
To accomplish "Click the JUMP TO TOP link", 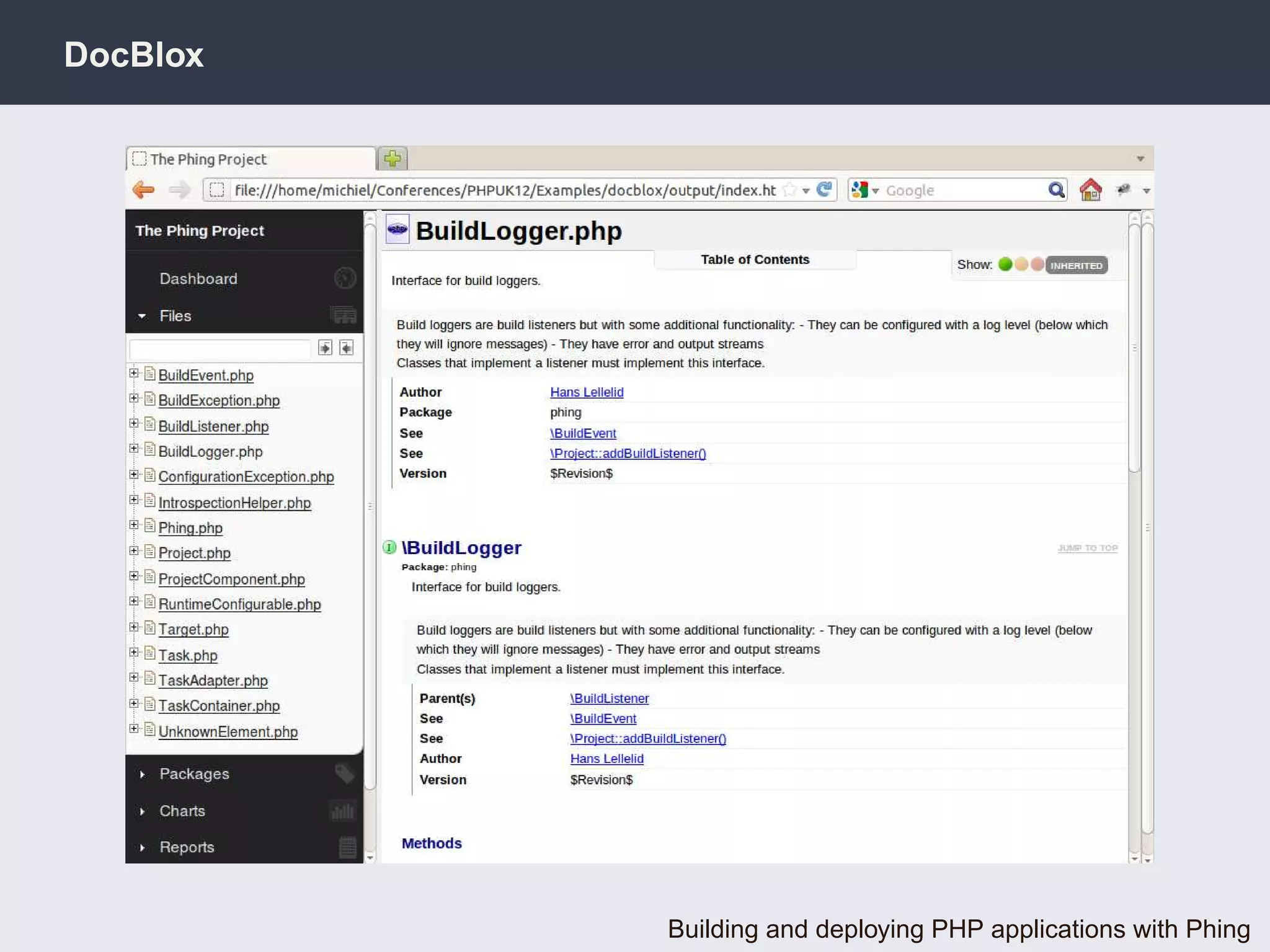I will pyautogui.click(x=1088, y=548).
